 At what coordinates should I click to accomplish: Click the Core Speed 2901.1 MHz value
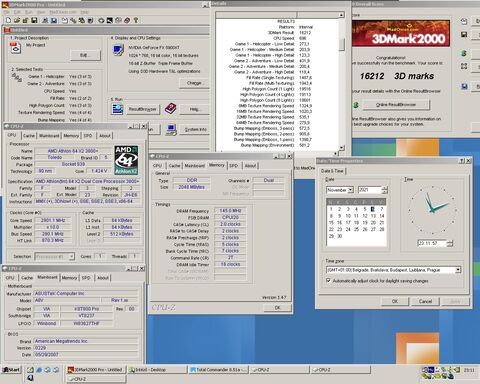coord(53,220)
